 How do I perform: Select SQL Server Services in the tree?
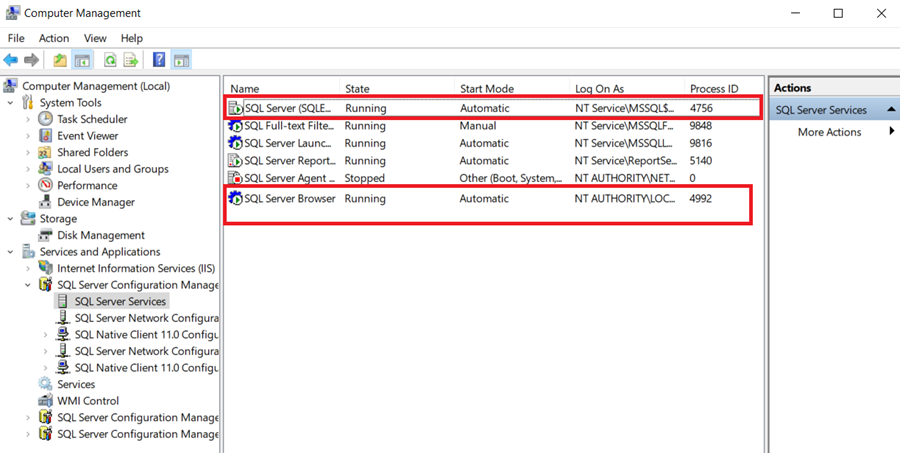tap(120, 301)
